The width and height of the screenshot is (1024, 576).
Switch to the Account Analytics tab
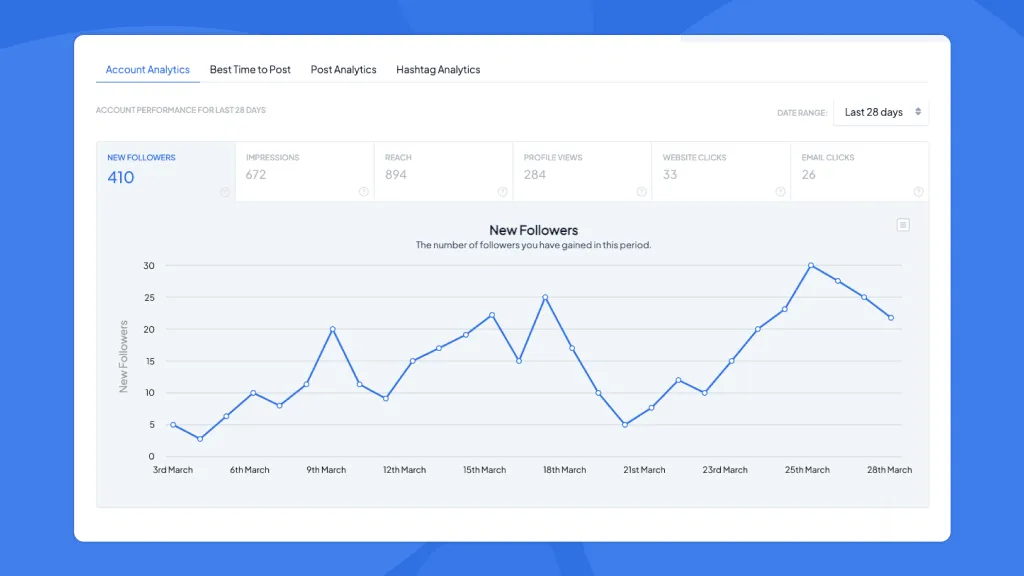148,69
